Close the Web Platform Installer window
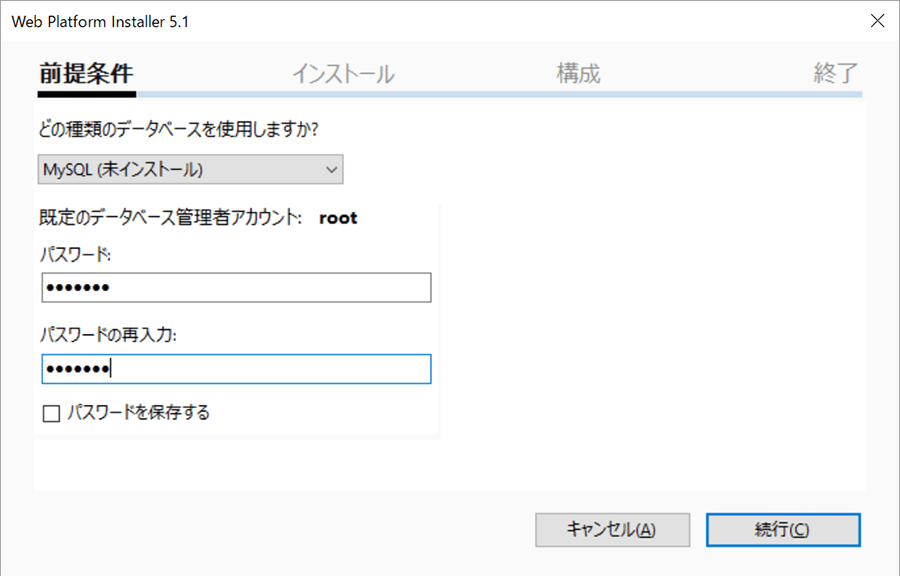Image resolution: width=900 pixels, height=576 pixels. point(877,21)
